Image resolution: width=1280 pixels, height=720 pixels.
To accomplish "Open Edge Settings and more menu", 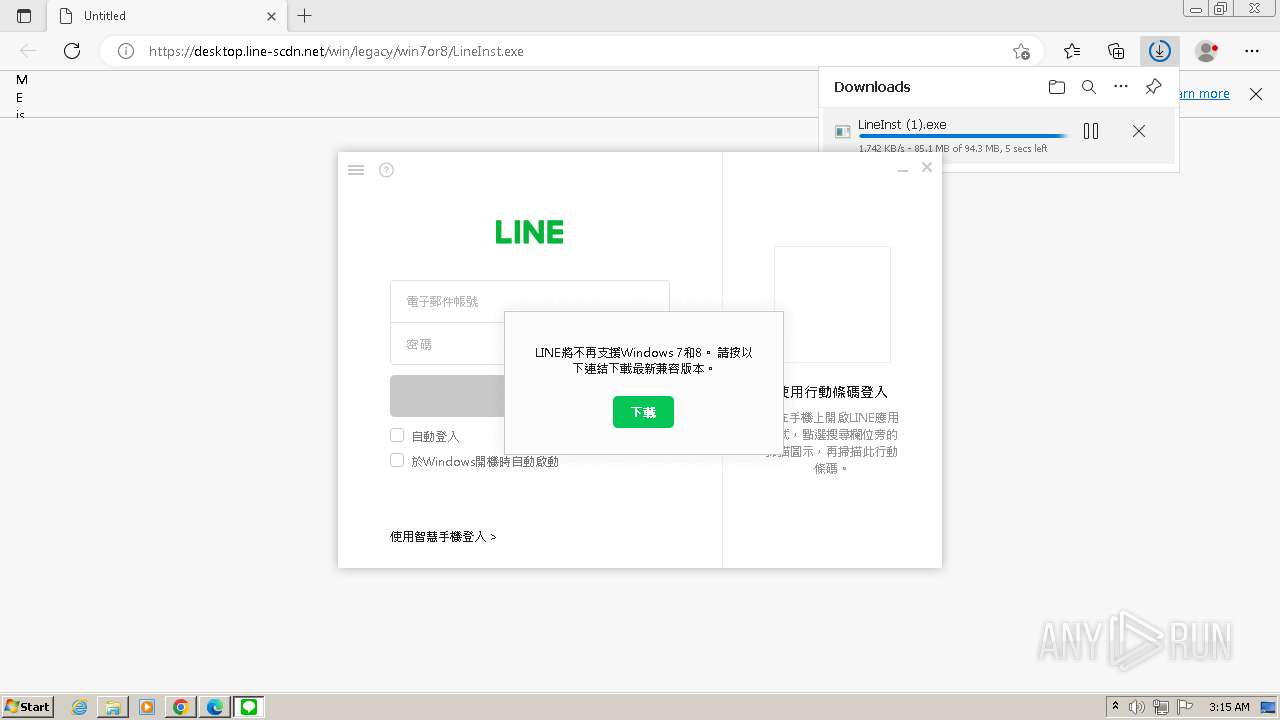I will (1252, 51).
